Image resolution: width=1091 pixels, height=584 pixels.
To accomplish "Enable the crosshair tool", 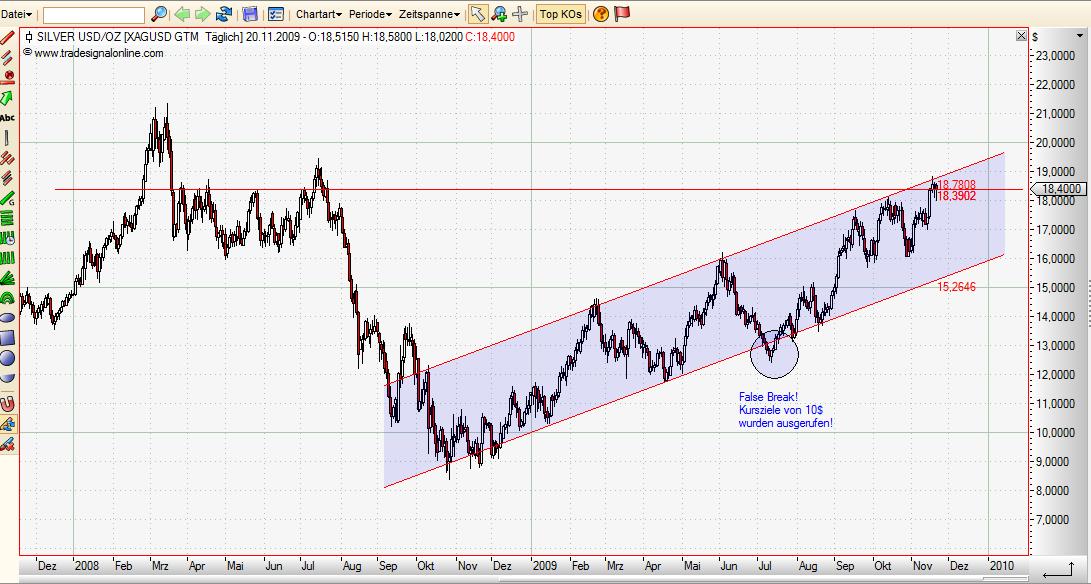I will (520, 13).
